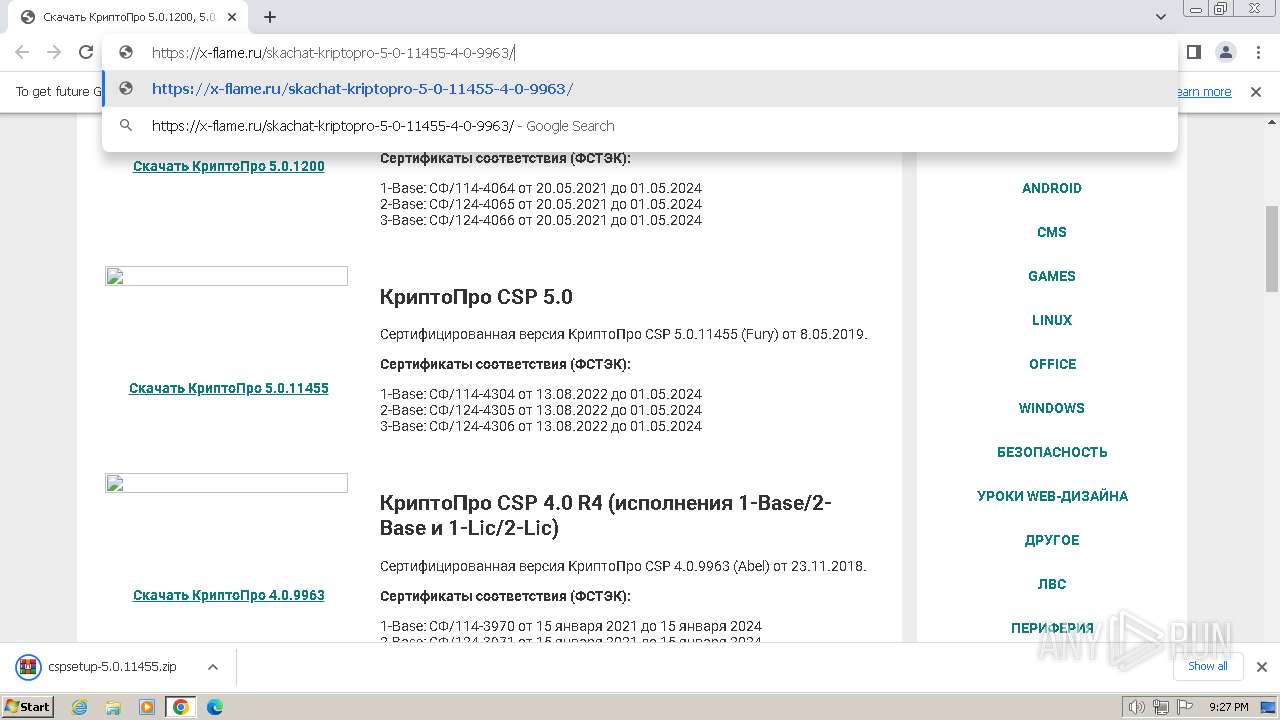This screenshot has height=720, width=1280.
Task: Open the LINUX category
Action: [1052, 320]
